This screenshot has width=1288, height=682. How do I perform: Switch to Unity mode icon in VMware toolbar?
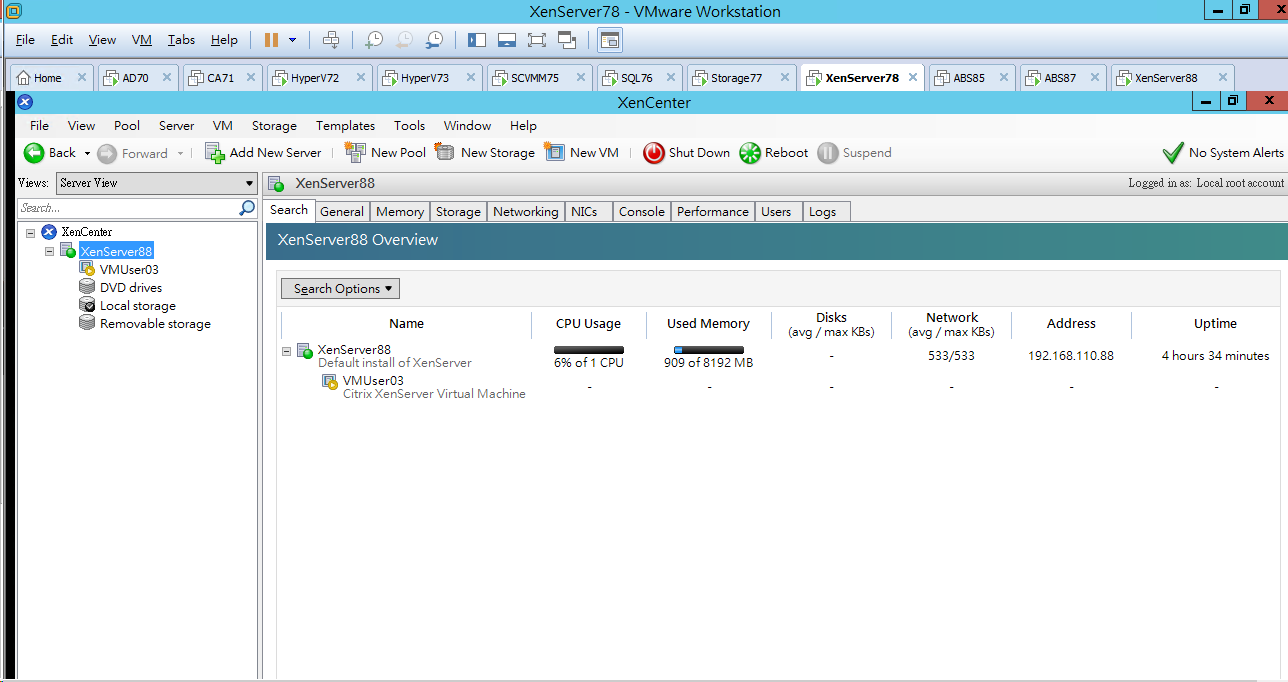[x=567, y=40]
